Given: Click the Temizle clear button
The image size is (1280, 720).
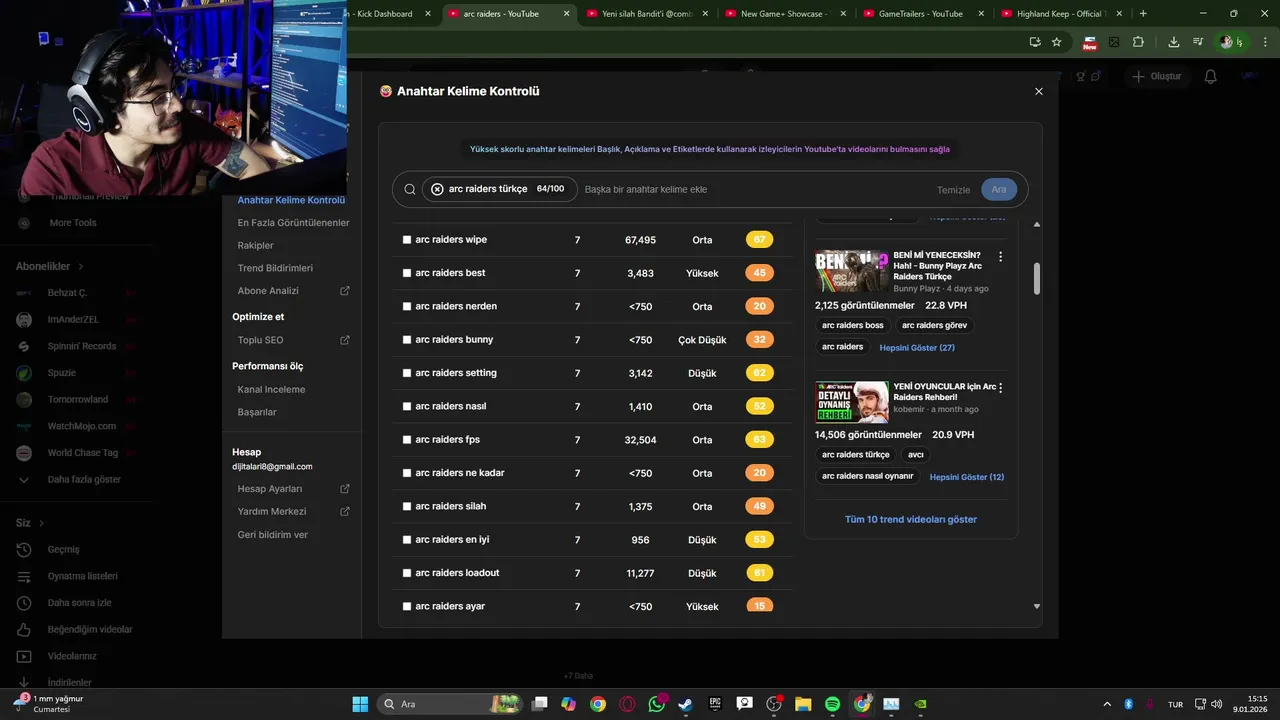Looking at the screenshot, I should [953, 190].
